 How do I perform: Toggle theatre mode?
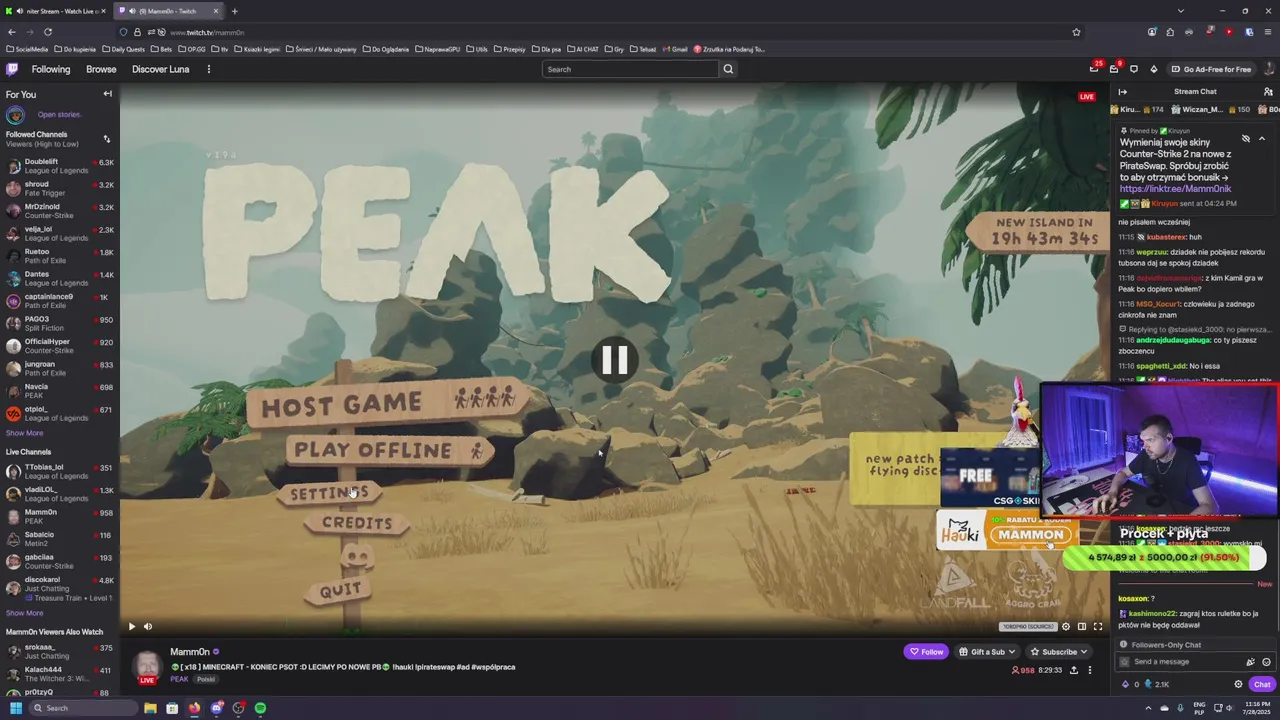pos(1082,627)
